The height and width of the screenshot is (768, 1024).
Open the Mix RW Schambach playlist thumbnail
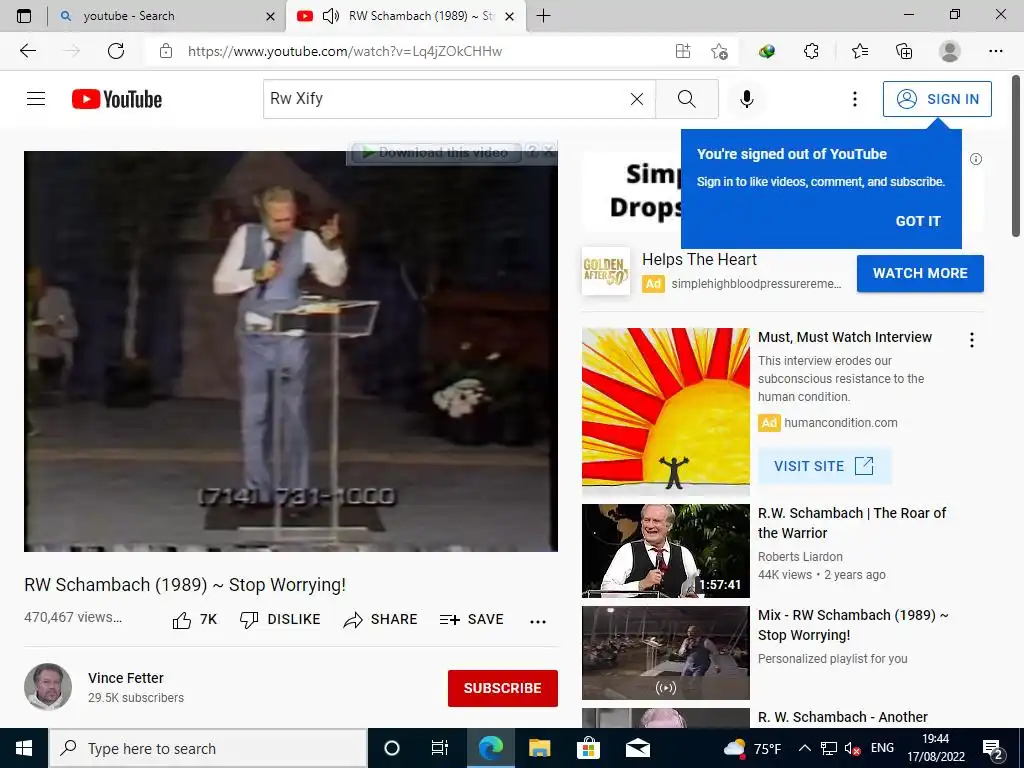665,652
